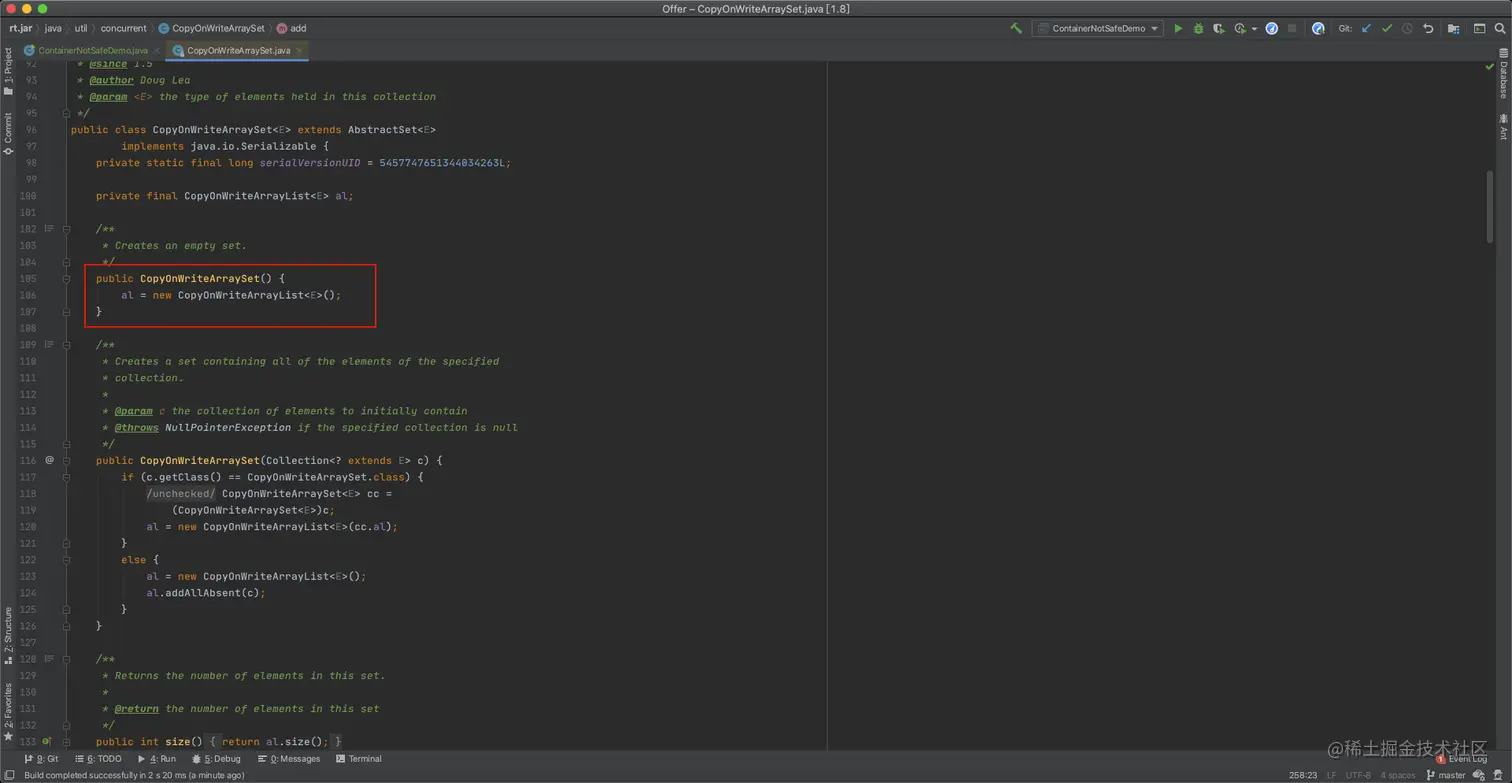This screenshot has height=783, width=1512.
Task: Close the CopyOnWriteArraySet.java tab
Action: [x=299, y=49]
